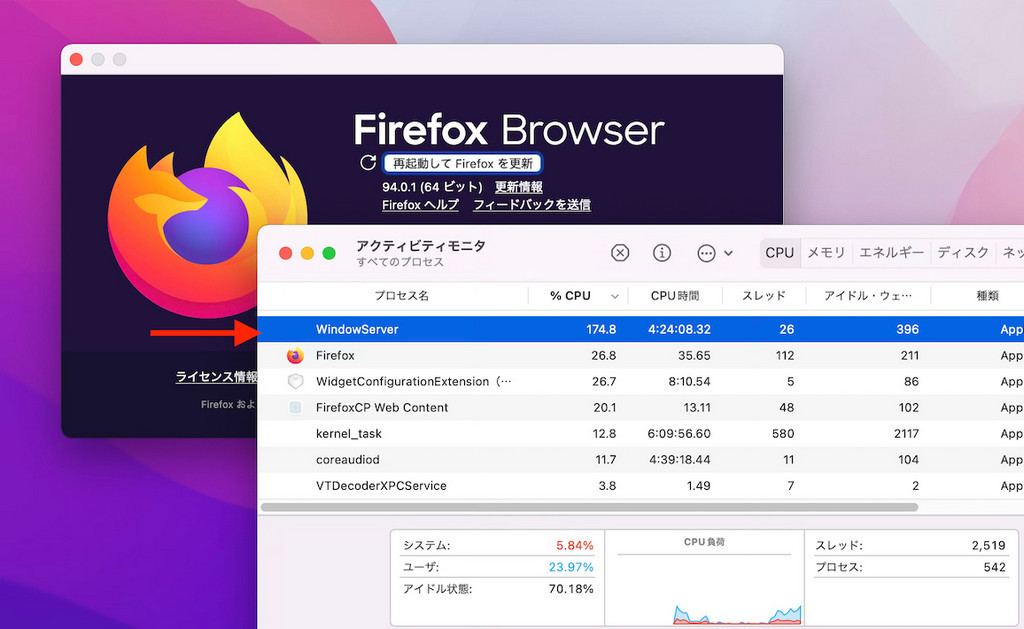Viewport: 1024px width, 629px height.
Task: Open the フィードバックを送信 link
Action: click(532, 204)
